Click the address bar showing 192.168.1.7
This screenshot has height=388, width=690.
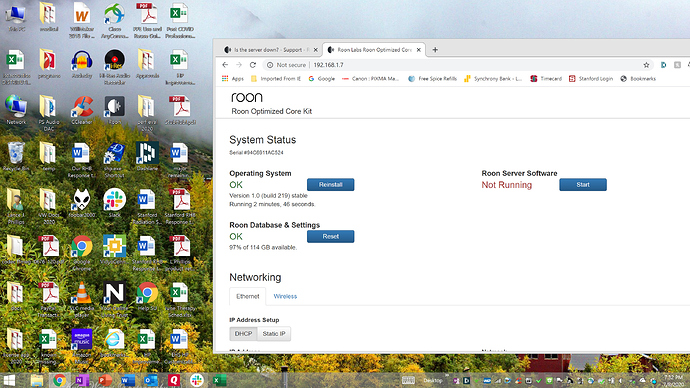[x=458, y=65]
